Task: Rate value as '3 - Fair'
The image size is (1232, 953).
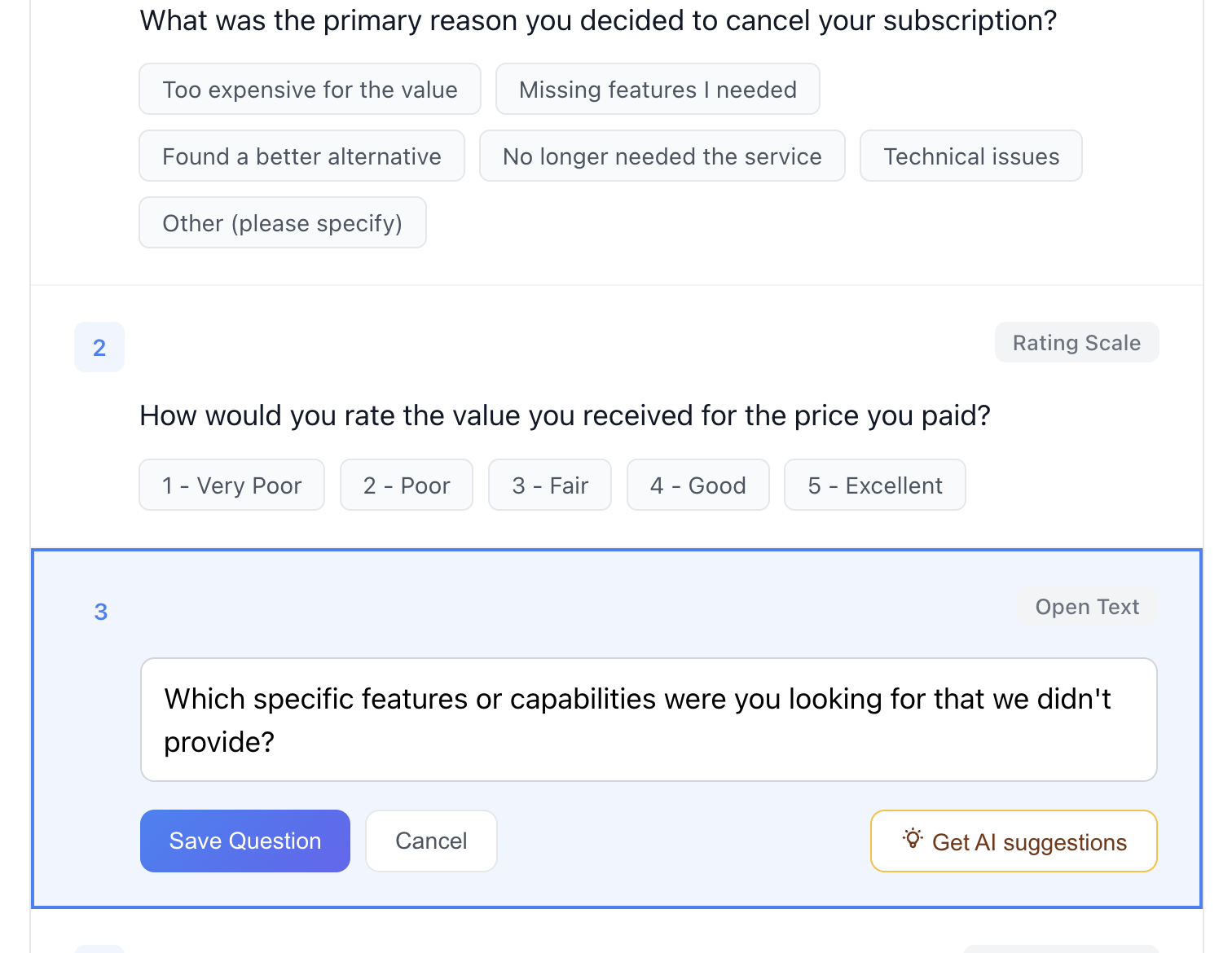Action: click(549, 485)
